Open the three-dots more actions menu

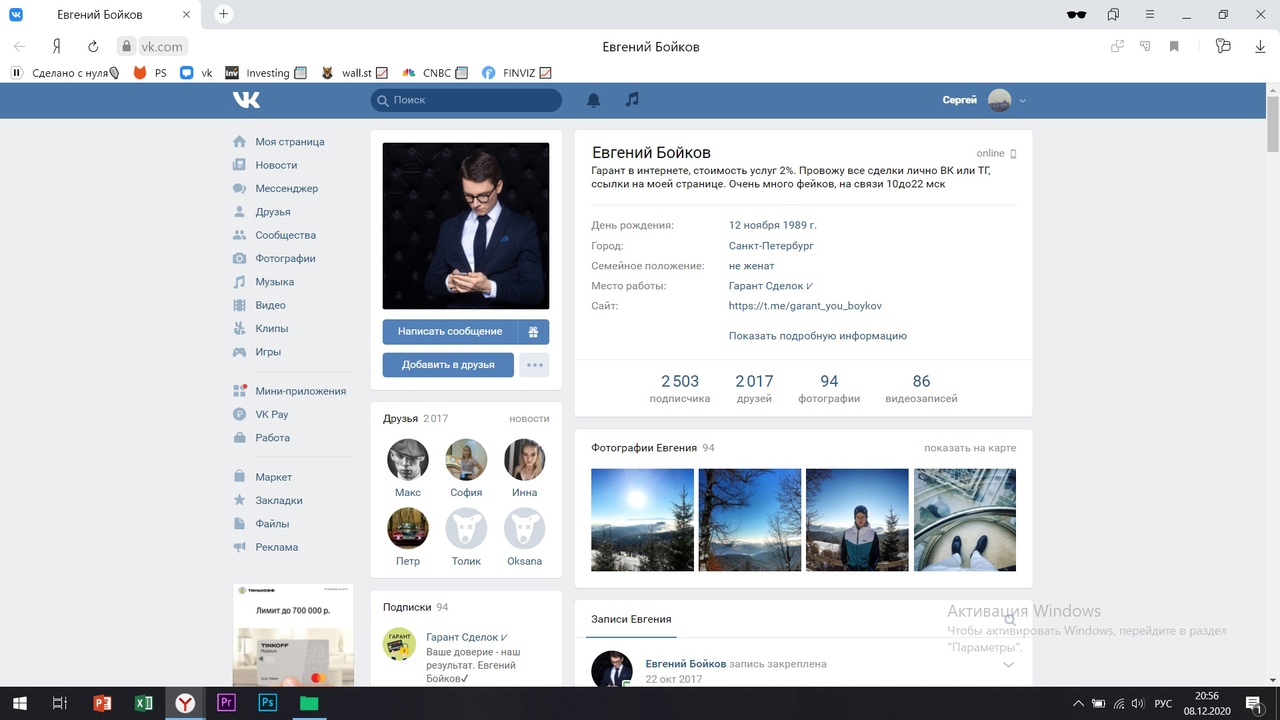coord(535,365)
